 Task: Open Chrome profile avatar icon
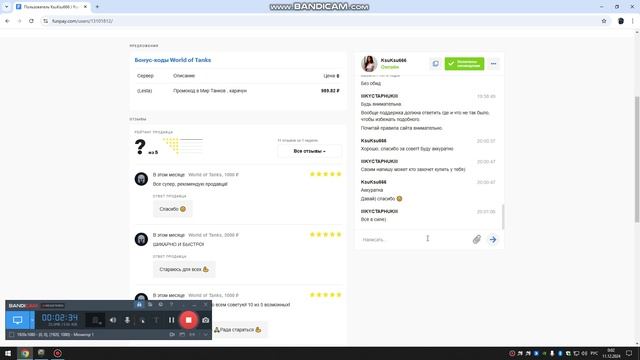click(621, 21)
